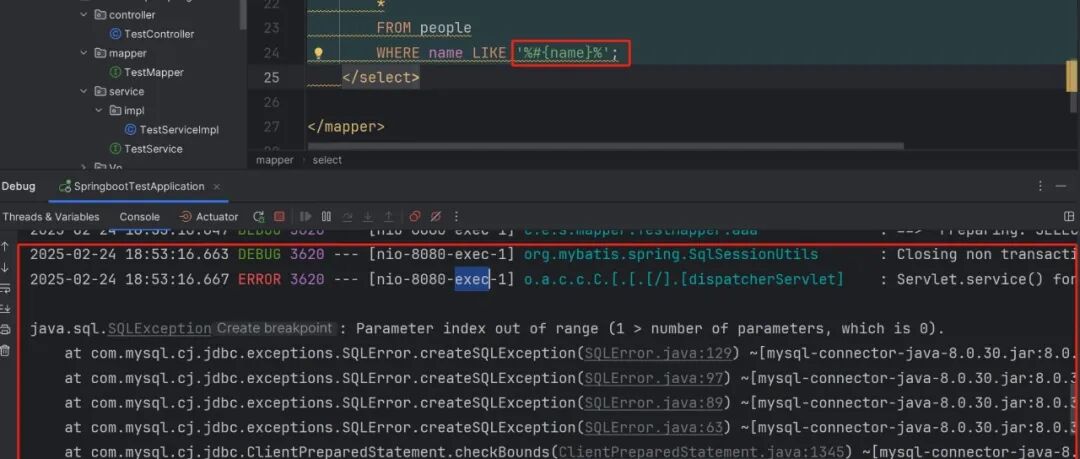The image size is (1080, 459).
Task: Click the impl folder icon
Action: tap(116, 110)
